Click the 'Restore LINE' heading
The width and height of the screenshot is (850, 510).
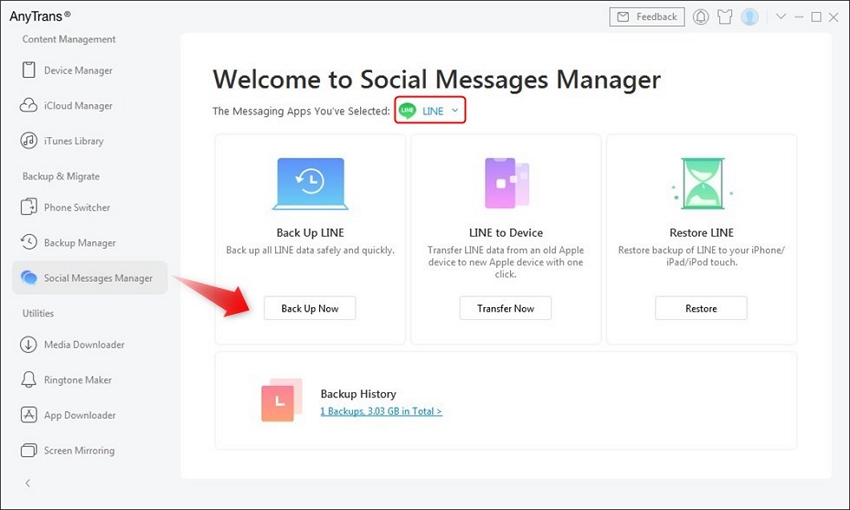pos(701,233)
